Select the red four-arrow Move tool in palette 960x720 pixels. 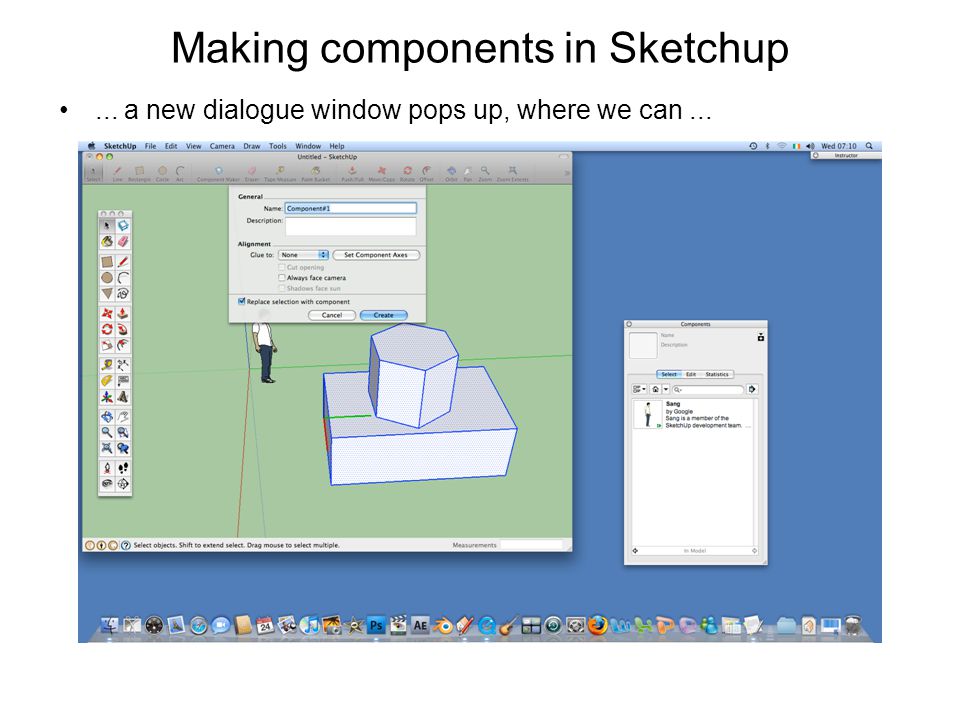click(x=107, y=313)
